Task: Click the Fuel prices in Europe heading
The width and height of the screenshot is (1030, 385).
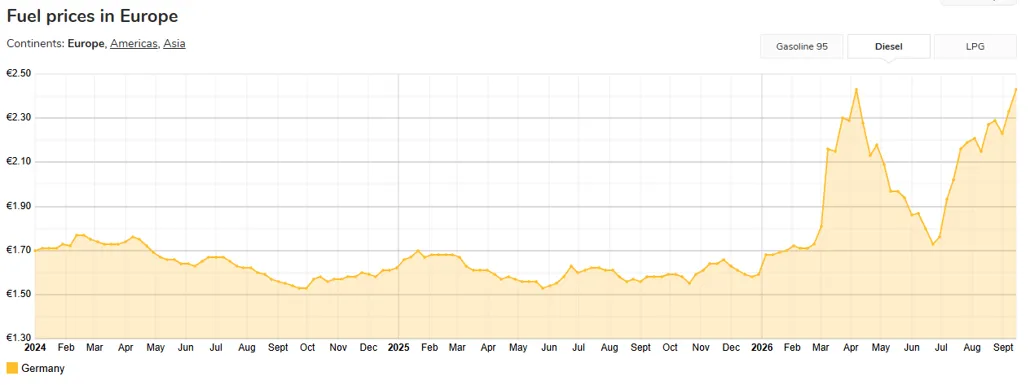Action: coord(93,16)
